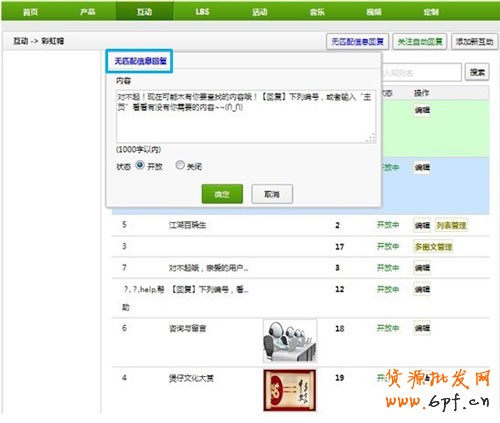Open 列表管理 for the 江湖百晓生 row
The width and height of the screenshot is (500, 423).
(451, 226)
